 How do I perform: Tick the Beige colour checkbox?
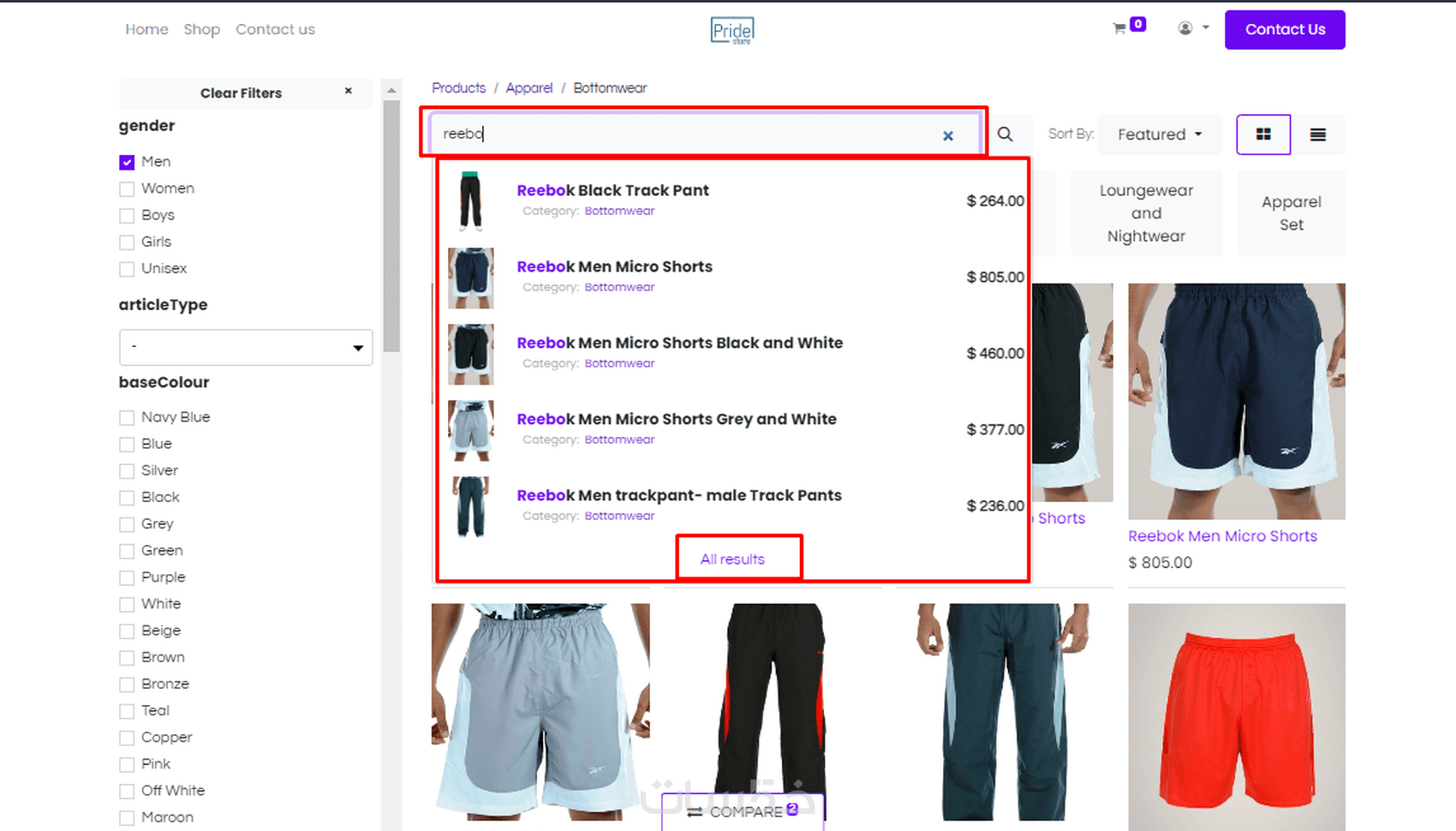coord(127,631)
